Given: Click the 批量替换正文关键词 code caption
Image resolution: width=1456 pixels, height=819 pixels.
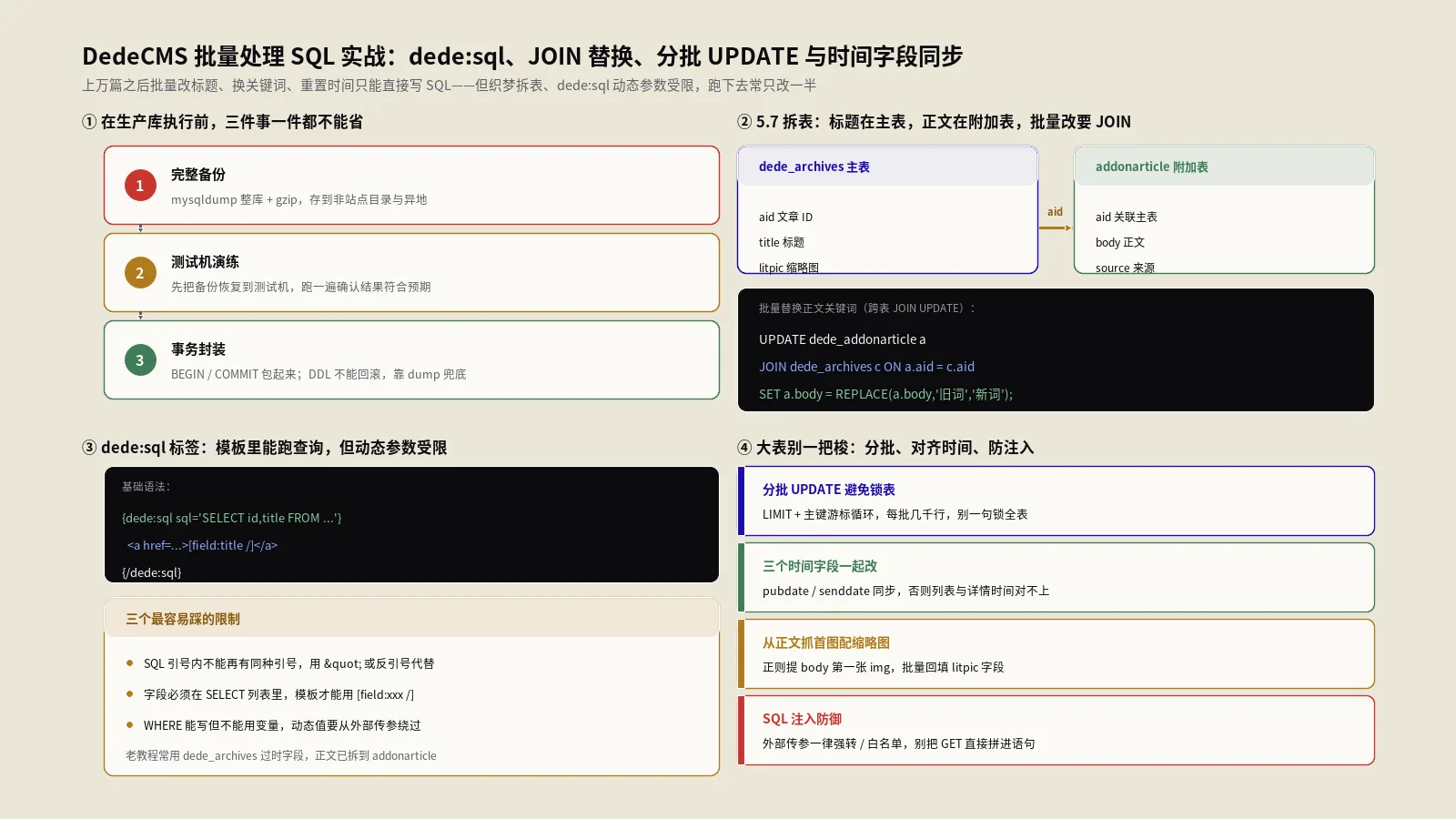Looking at the screenshot, I should [866, 308].
